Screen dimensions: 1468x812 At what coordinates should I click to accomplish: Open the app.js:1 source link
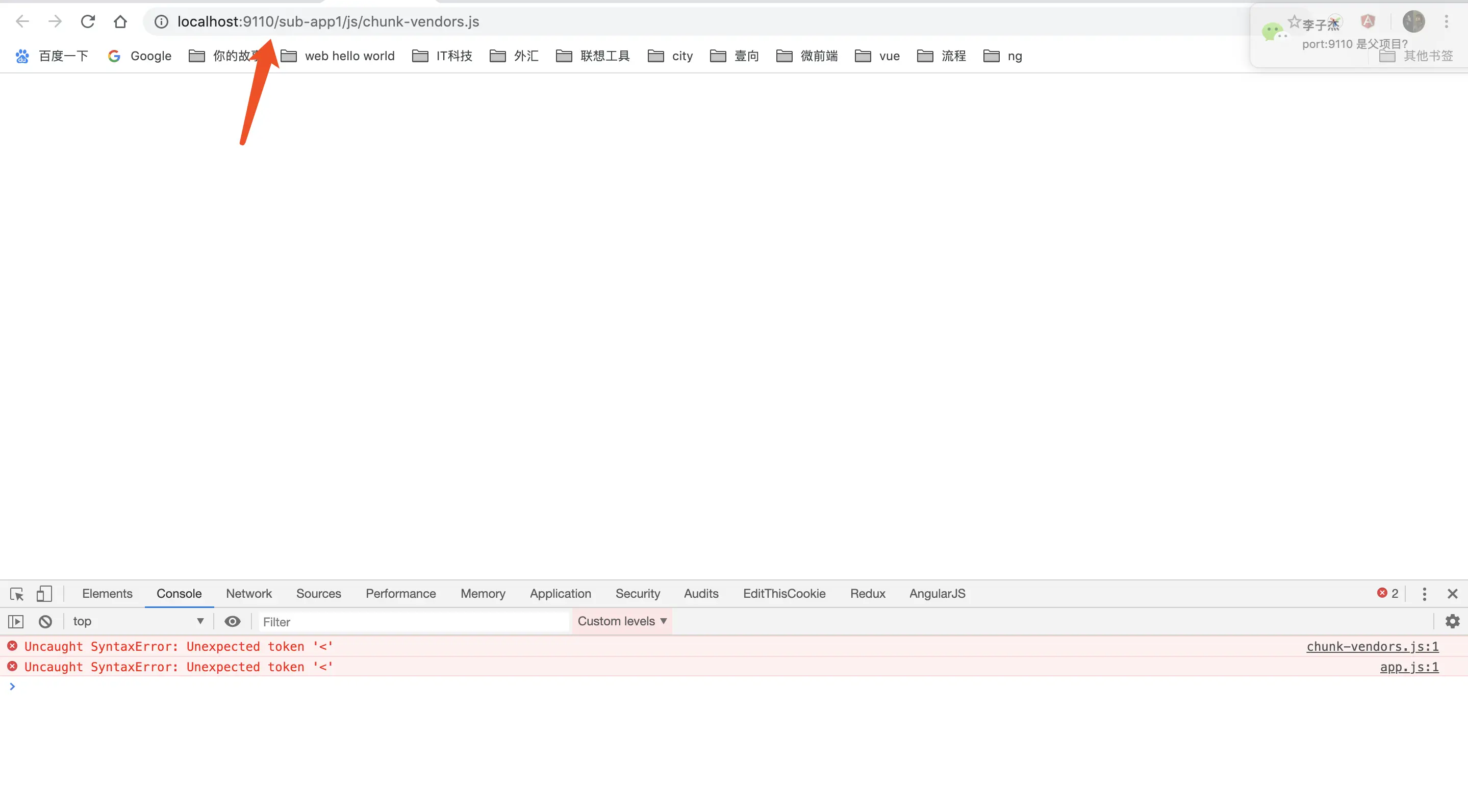tap(1409, 667)
